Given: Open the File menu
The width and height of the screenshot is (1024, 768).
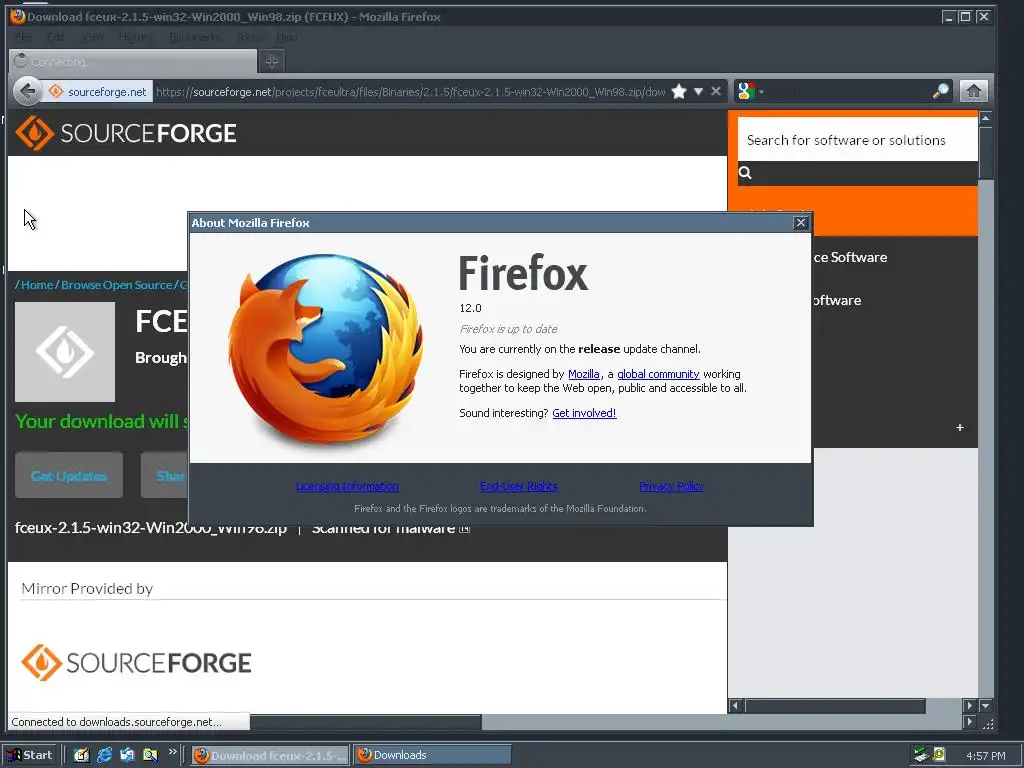Looking at the screenshot, I should tap(23, 37).
